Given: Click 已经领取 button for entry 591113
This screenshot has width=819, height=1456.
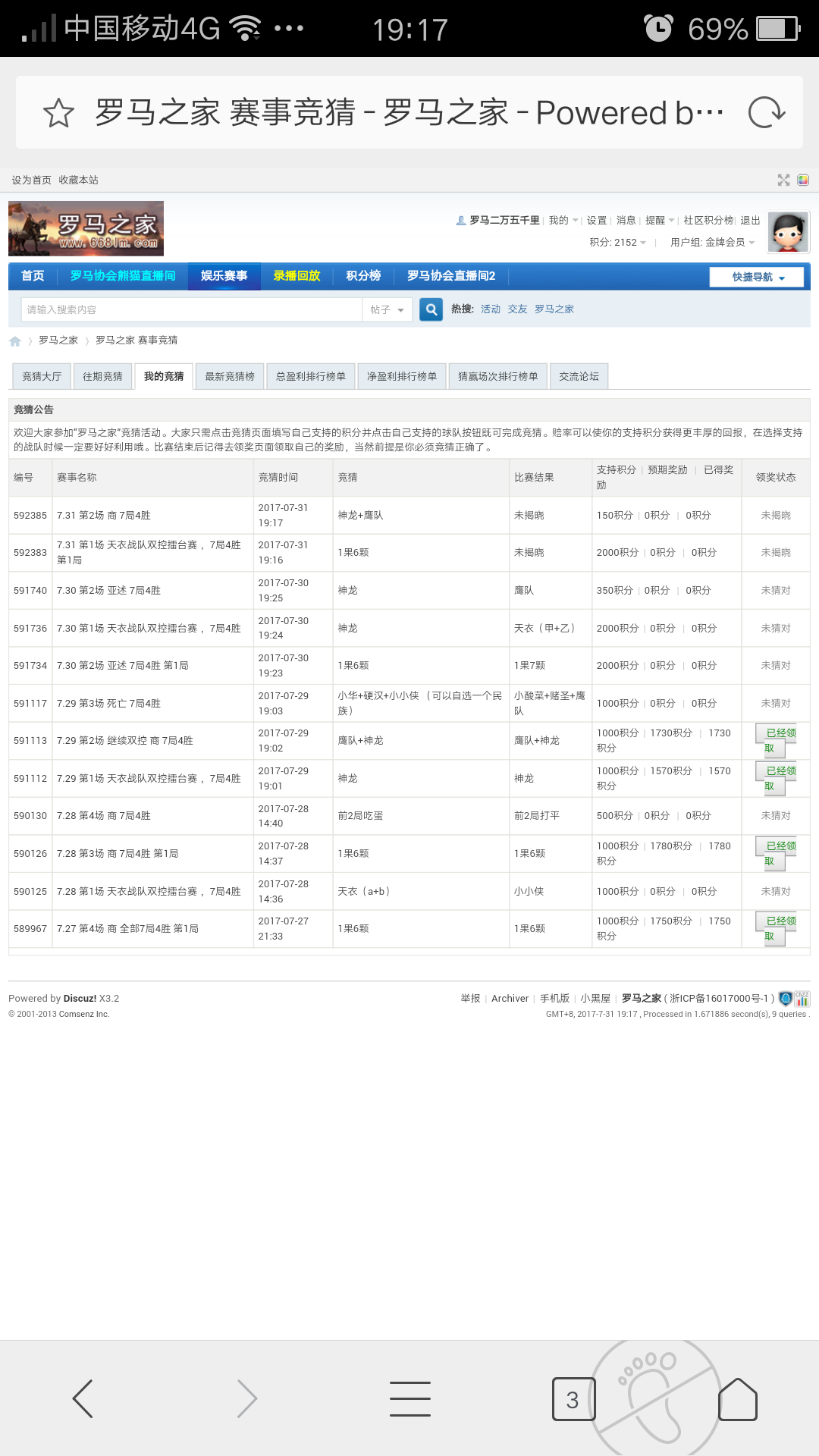Looking at the screenshot, I should coord(775,741).
